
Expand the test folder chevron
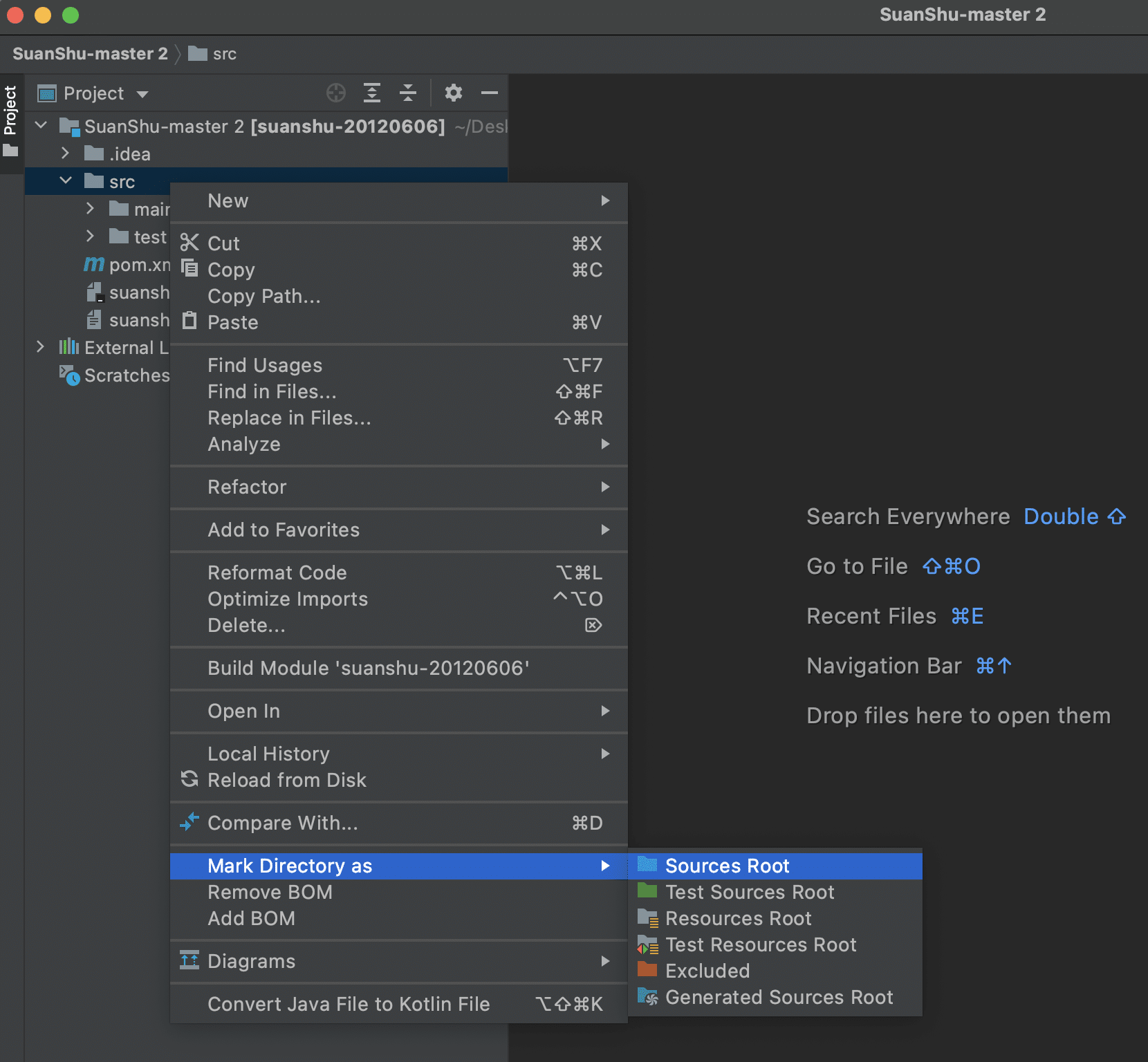pos(90,236)
